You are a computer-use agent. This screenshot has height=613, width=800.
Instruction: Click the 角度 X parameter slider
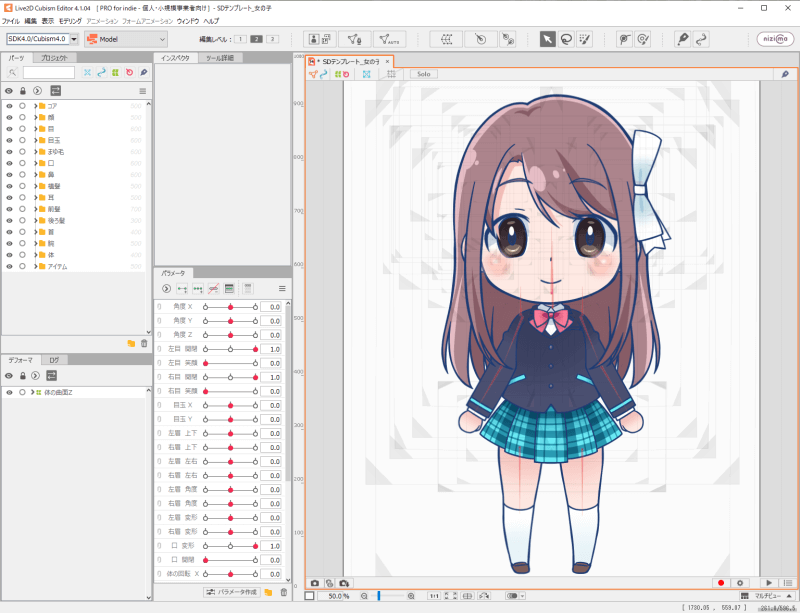(x=230, y=307)
